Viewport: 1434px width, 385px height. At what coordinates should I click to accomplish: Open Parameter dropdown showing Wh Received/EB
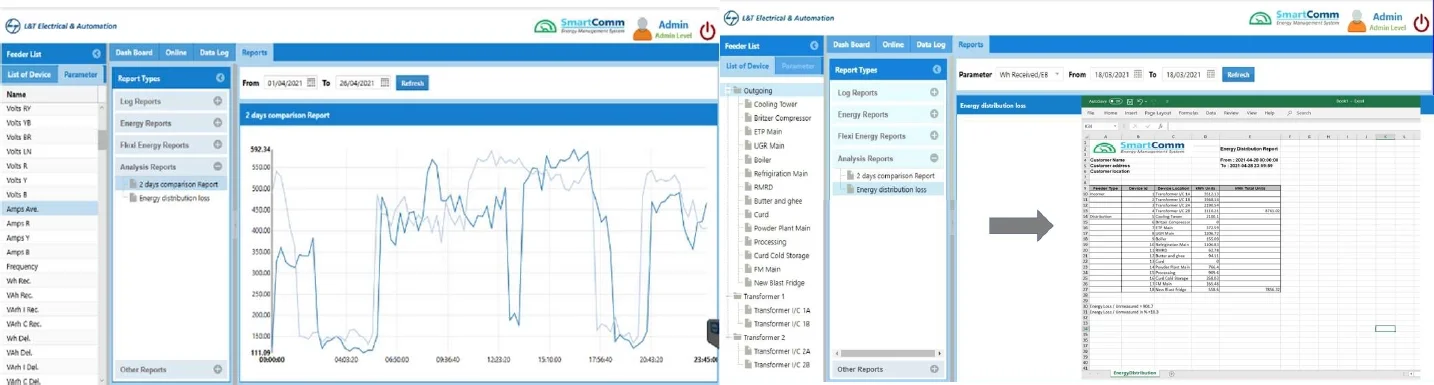click(1029, 74)
